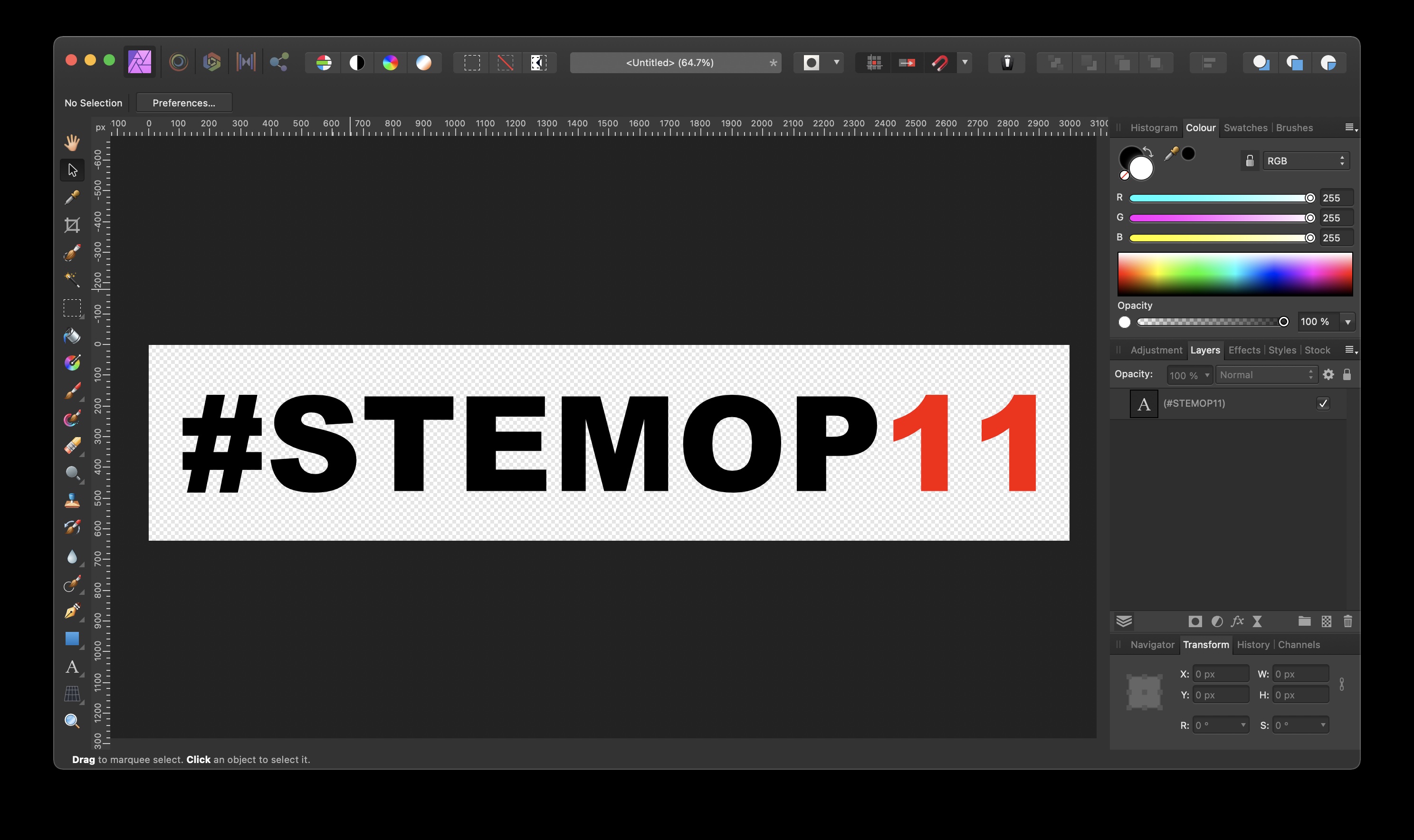Open the Liquify Persona
The height and width of the screenshot is (840, 1414).
(178, 62)
